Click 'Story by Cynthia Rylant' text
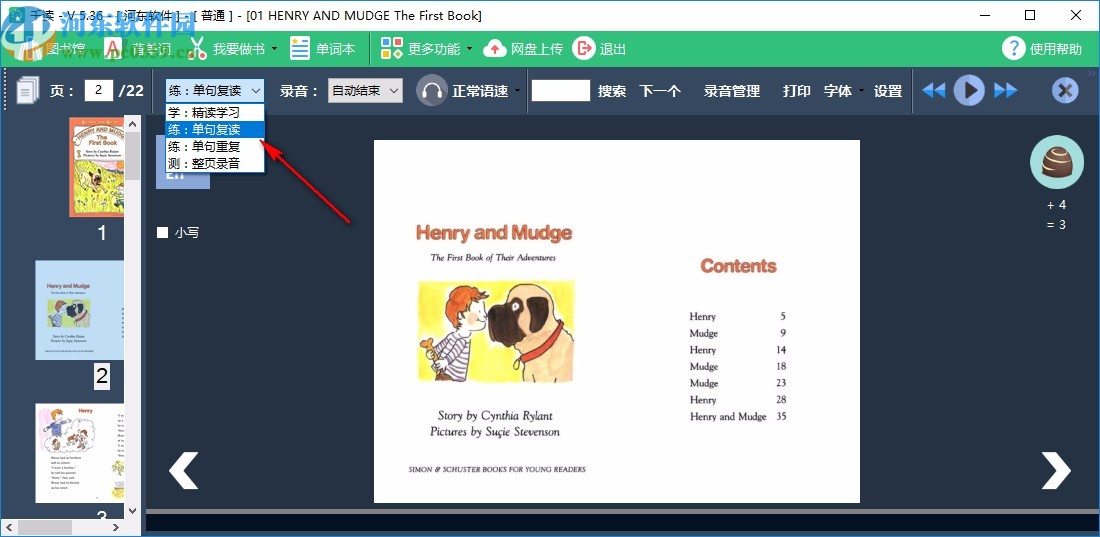Image resolution: width=1100 pixels, height=537 pixels. 495,416
